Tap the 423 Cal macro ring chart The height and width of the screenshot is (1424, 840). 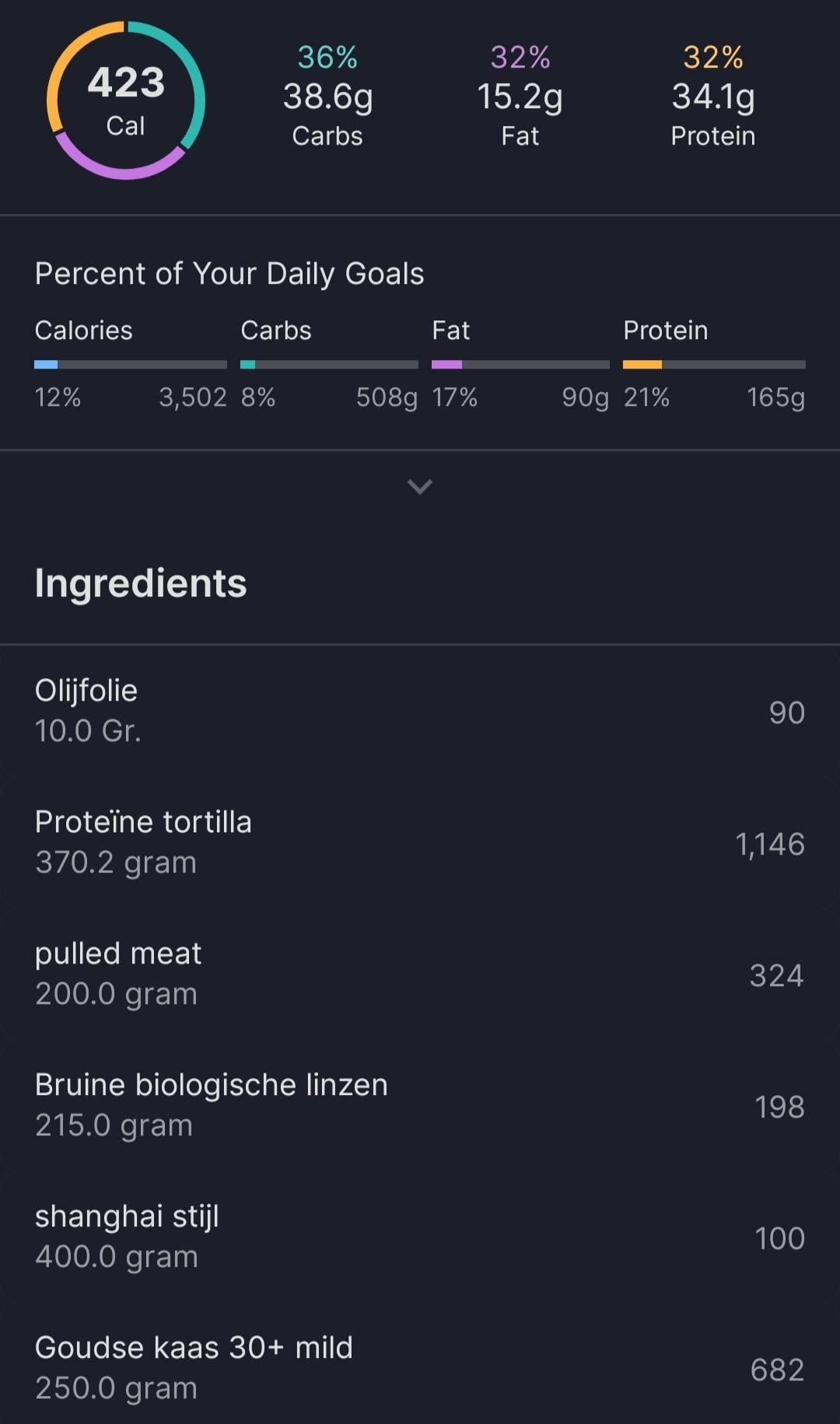126,100
